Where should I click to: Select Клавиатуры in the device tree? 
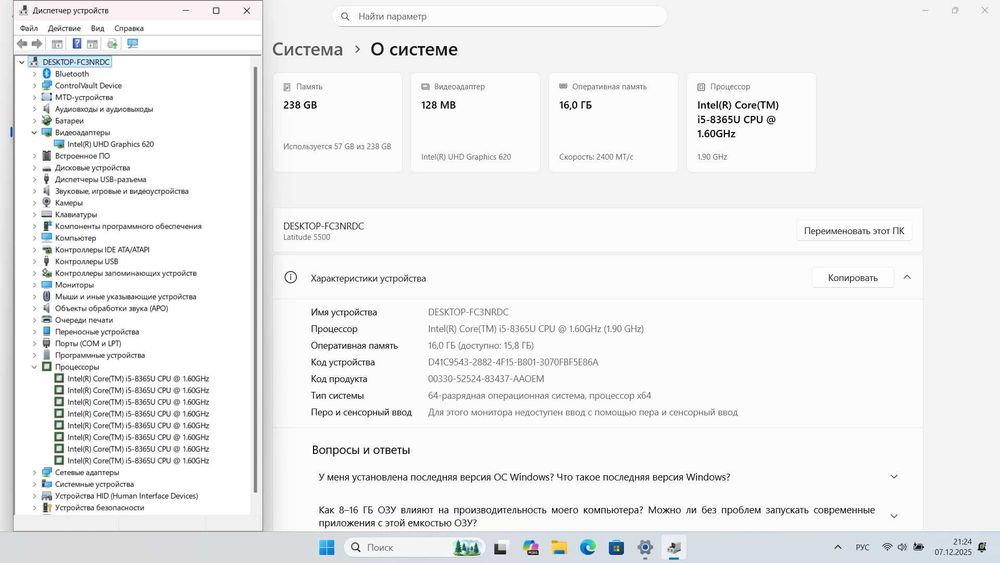76,215
